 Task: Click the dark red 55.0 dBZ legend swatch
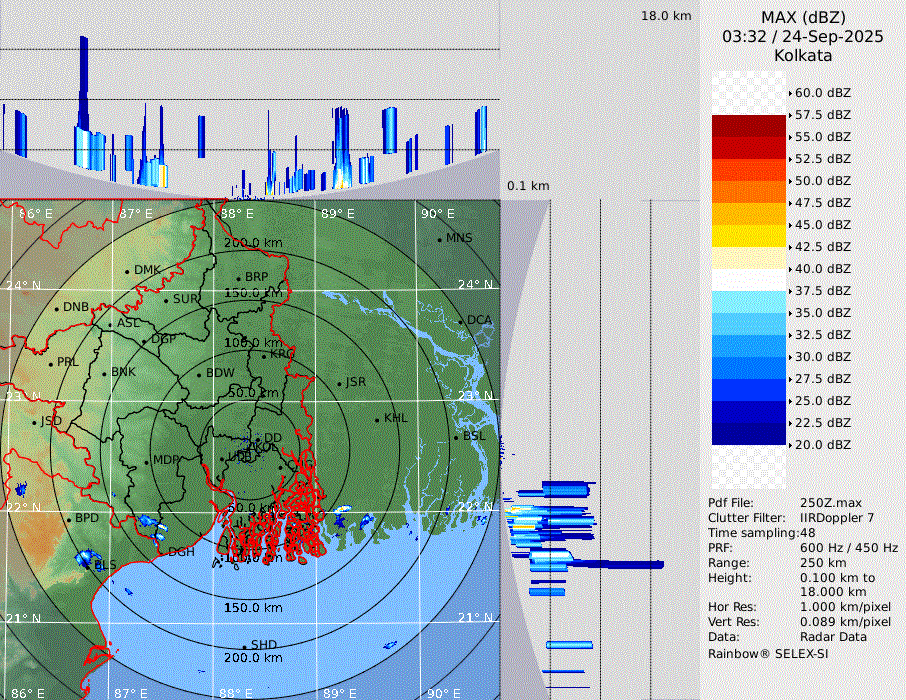click(x=749, y=126)
